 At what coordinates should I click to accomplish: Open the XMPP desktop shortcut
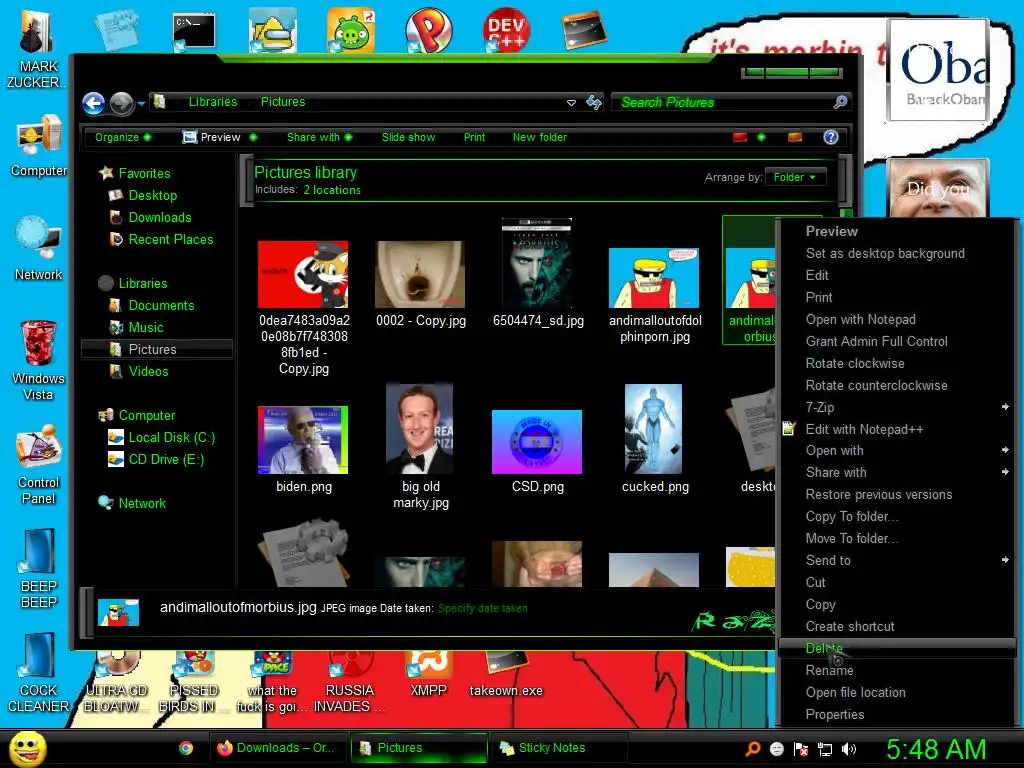(428, 676)
